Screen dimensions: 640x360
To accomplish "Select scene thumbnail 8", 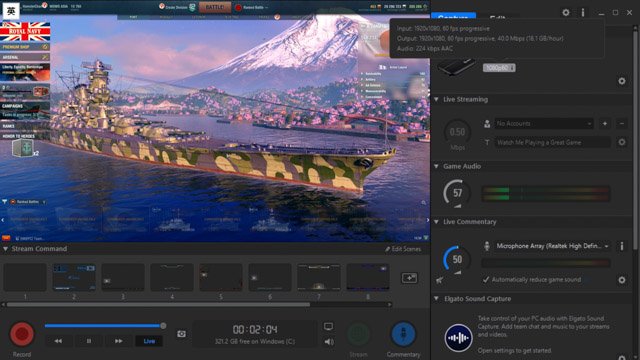I will click(368, 277).
